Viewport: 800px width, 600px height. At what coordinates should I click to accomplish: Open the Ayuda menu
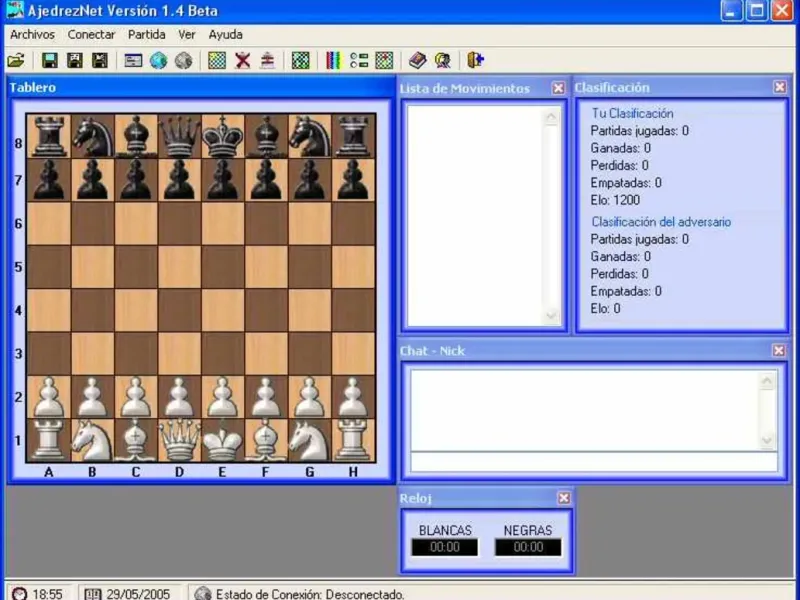pos(226,35)
